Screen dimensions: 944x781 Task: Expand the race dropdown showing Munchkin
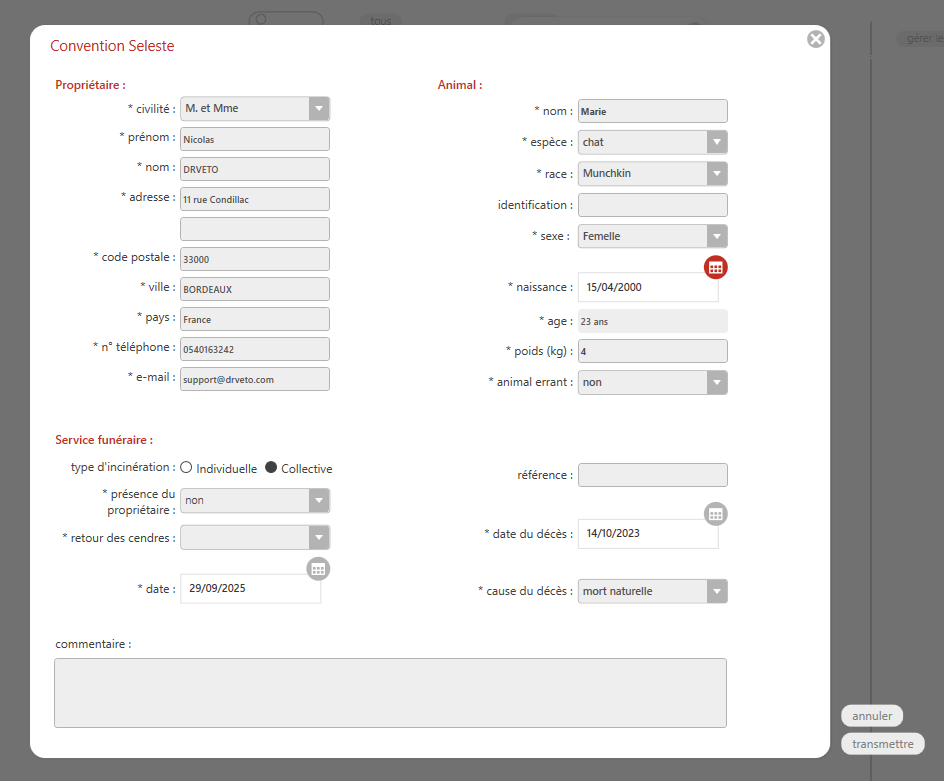click(x=716, y=173)
